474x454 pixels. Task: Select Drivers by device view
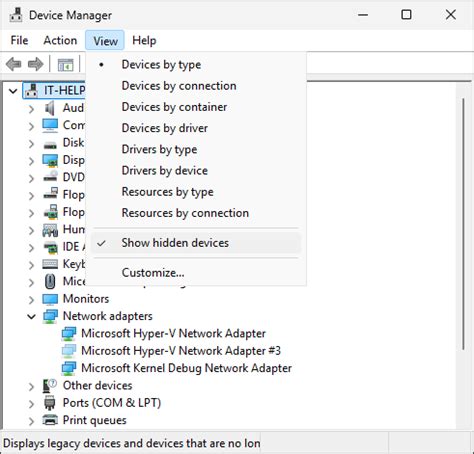pos(196,171)
